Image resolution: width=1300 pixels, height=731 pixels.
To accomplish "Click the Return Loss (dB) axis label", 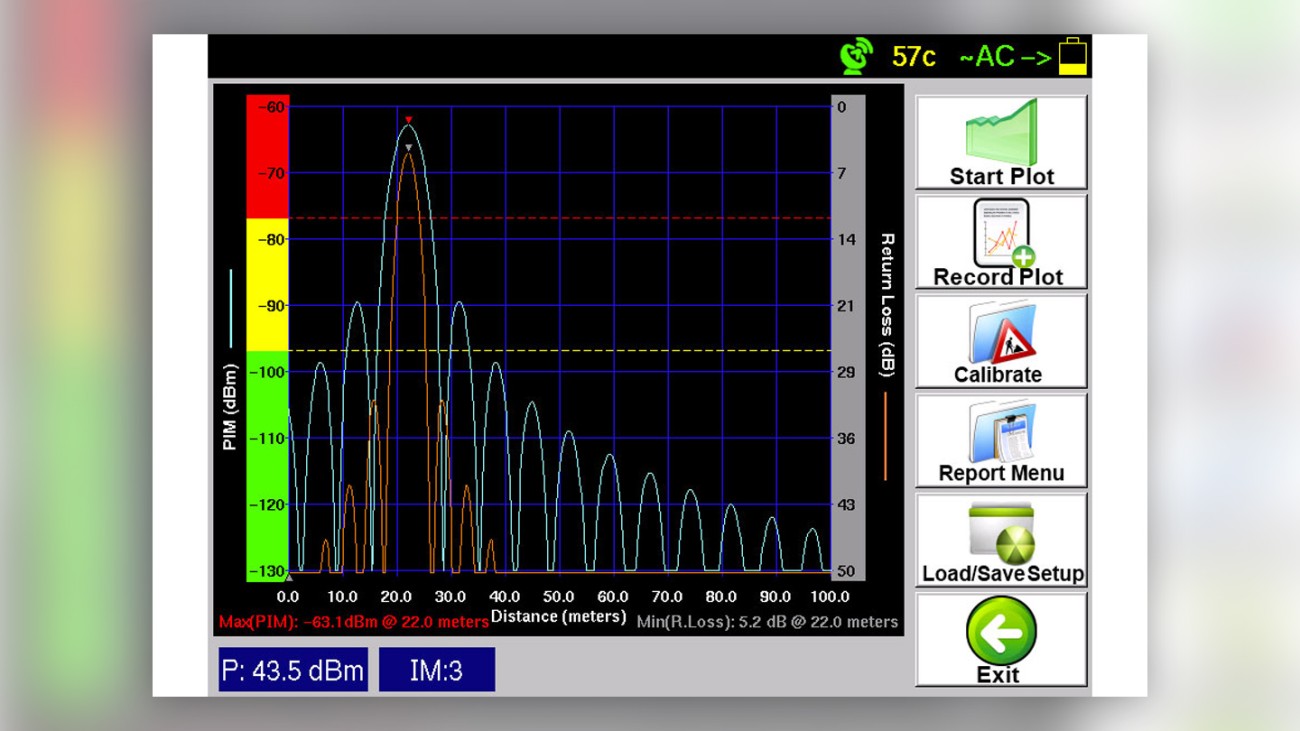I will (x=886, y=305).
